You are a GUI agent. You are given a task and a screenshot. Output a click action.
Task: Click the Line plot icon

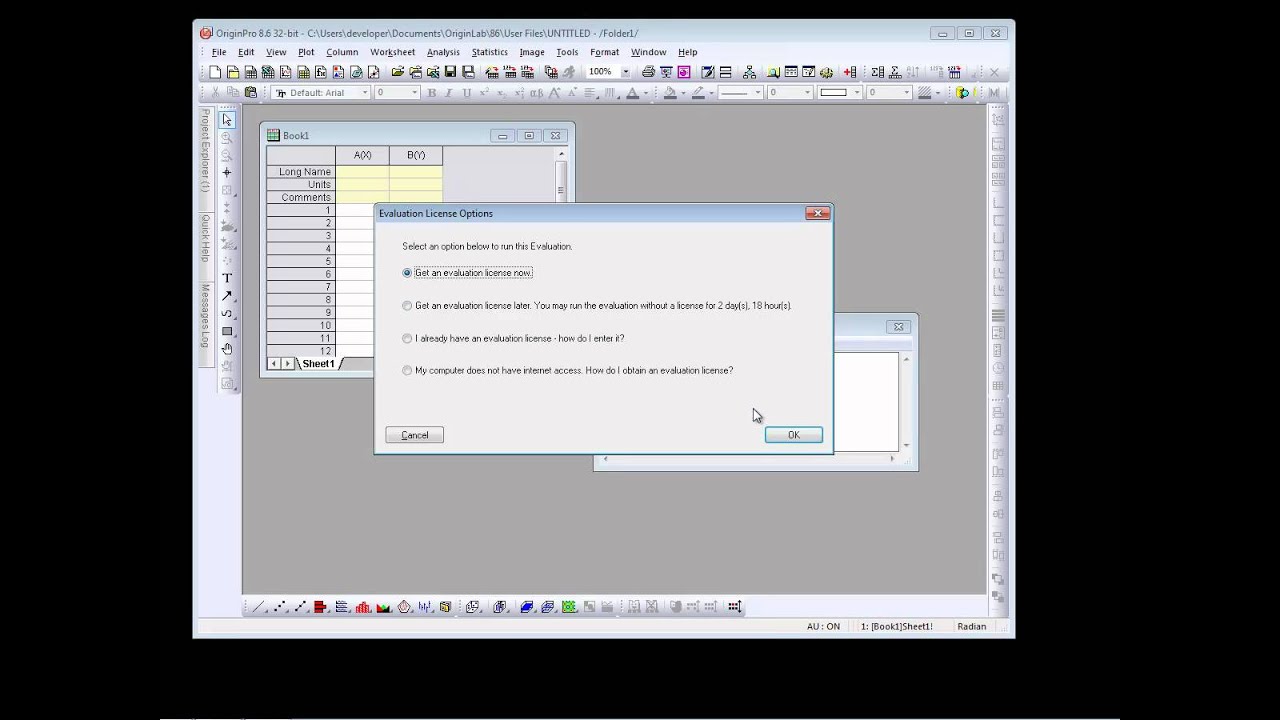257,606
